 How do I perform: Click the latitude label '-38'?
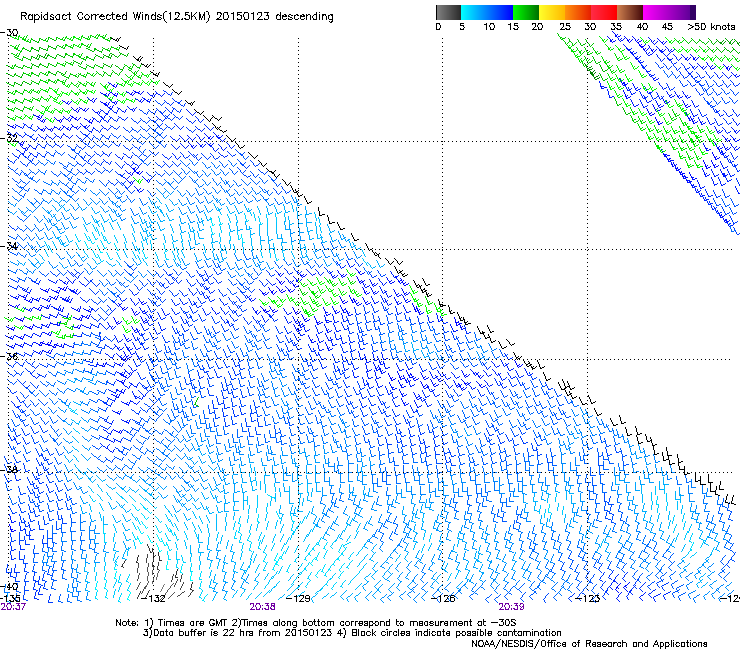point(9,470)
